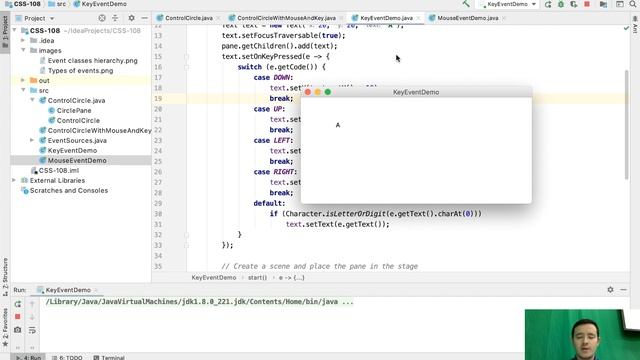Click the Debug bug icon
The height and width of the screenshot is (360, 640).
click(x=561, y=4)
